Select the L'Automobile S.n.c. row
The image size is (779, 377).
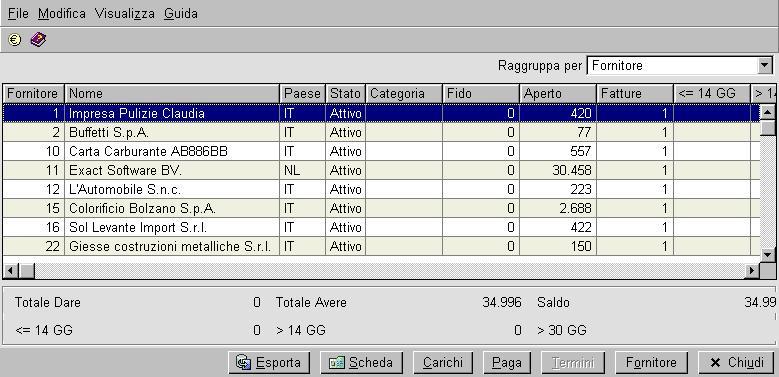(x=382, y=189)
